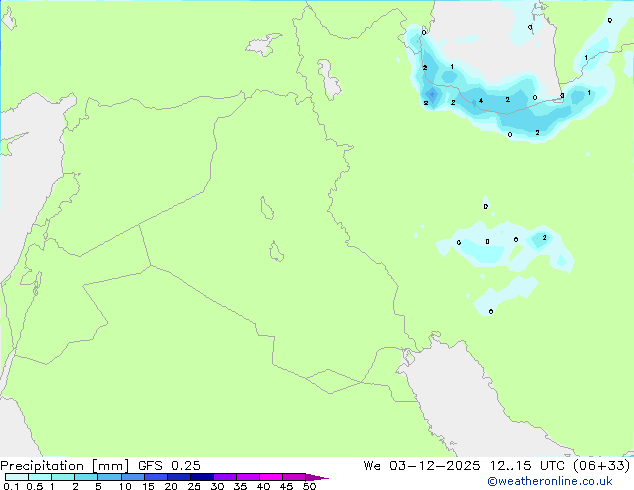Click the '50' legend scale label

pos(310,486)
